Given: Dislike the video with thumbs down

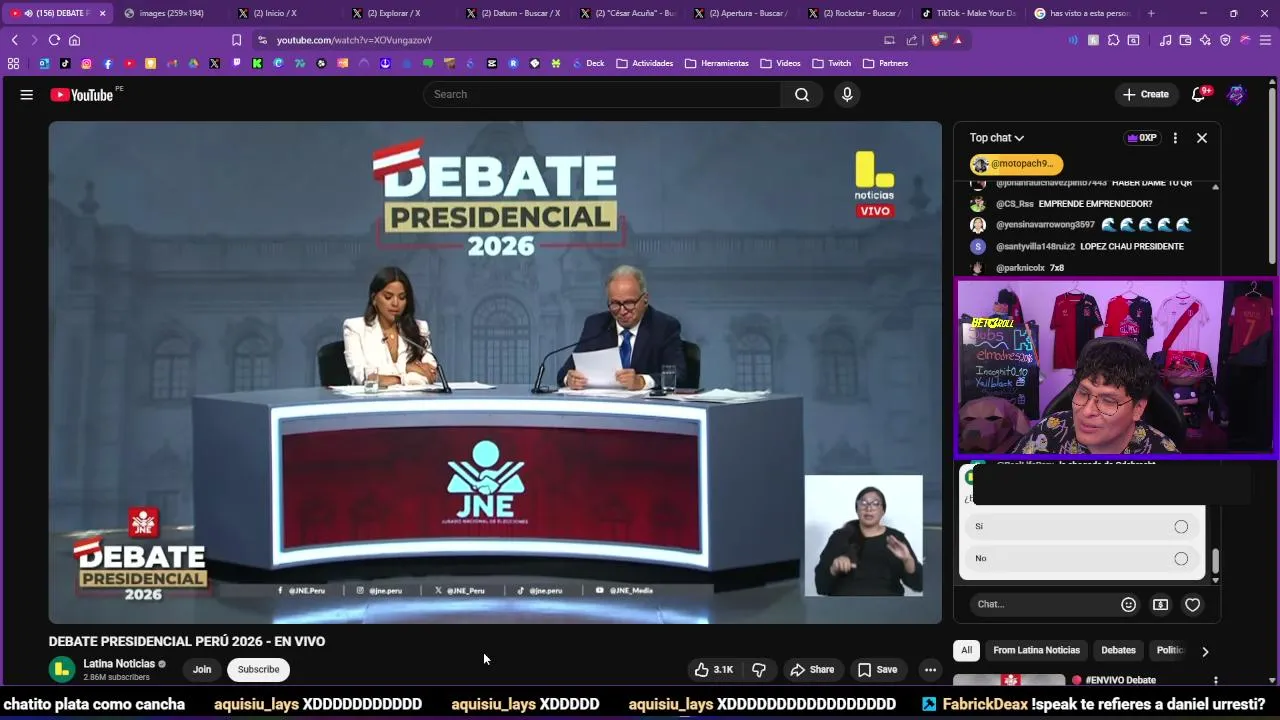Looking at the screenshot, I should pos(759,670).
